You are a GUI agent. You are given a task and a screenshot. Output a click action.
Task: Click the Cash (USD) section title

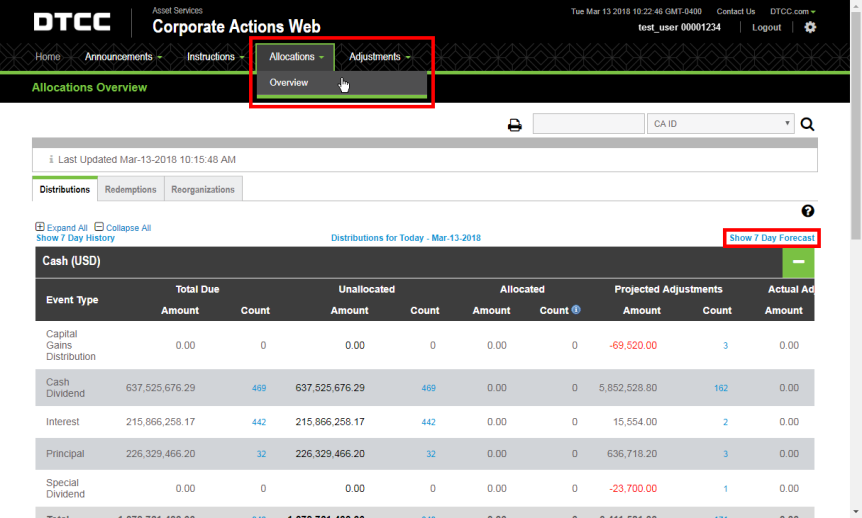(x=71, y=261)
